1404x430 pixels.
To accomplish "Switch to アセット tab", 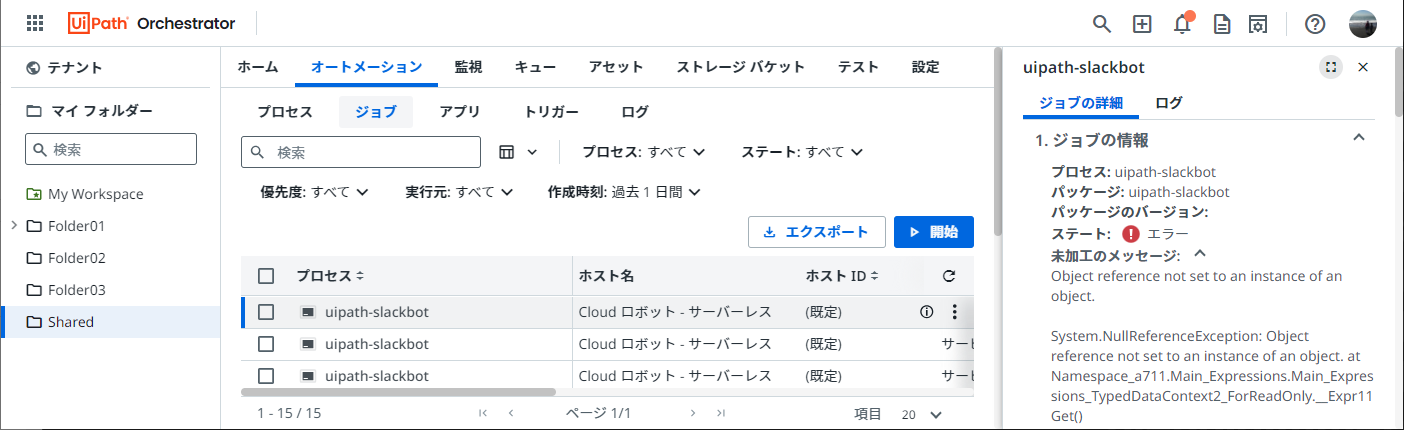I will [x=616, y=67].
